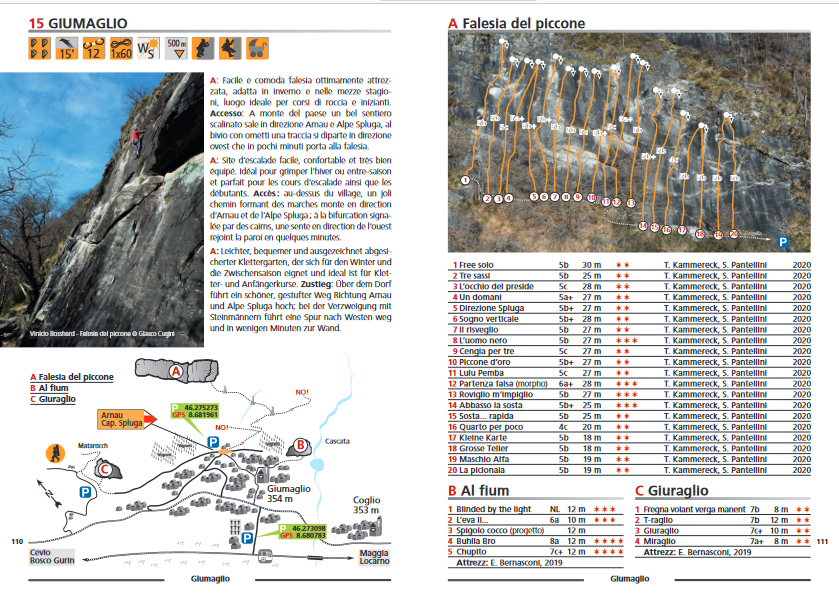Click the blue P marker in the cliff photo
The width and height of the screenshot is (839, 595).
tap(783, 242)
